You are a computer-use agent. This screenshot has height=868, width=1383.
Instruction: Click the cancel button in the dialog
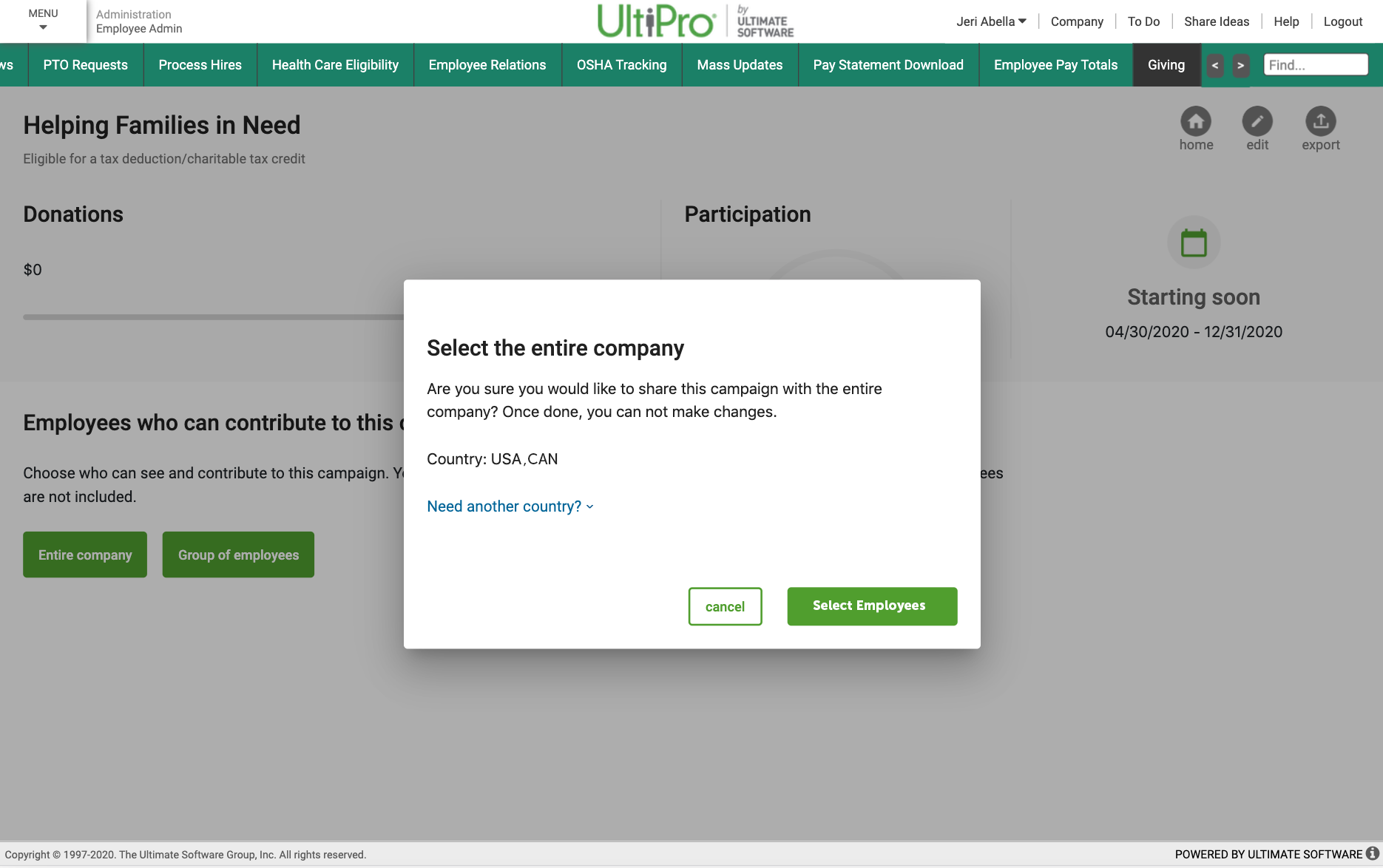(725, 606)
